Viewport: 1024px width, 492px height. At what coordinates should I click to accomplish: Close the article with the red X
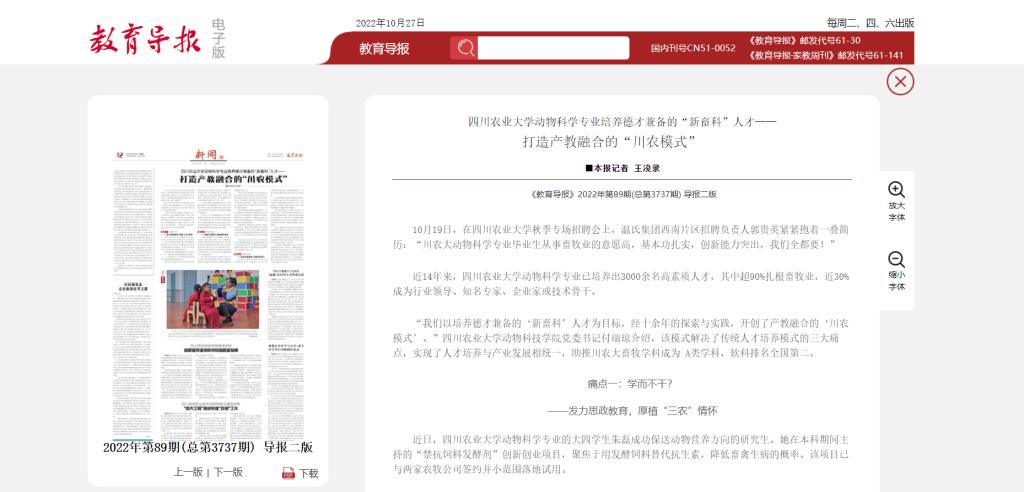900,82
